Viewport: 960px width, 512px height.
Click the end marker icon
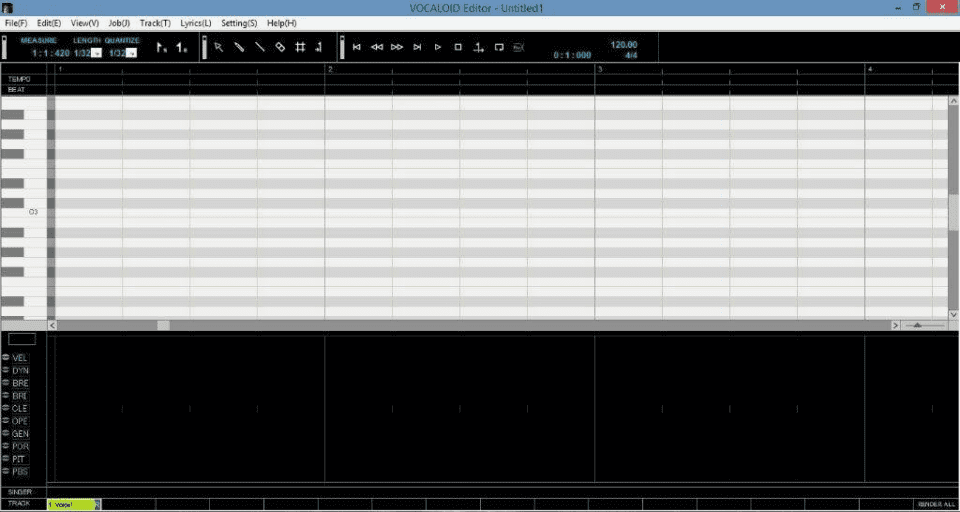click(182, 47)
